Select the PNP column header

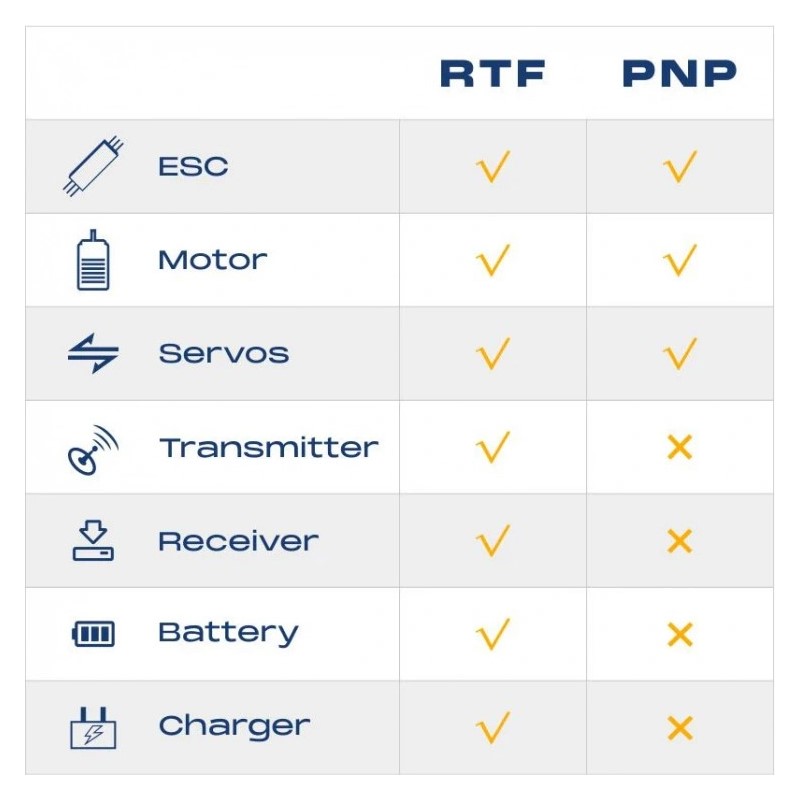coord(680,74)
